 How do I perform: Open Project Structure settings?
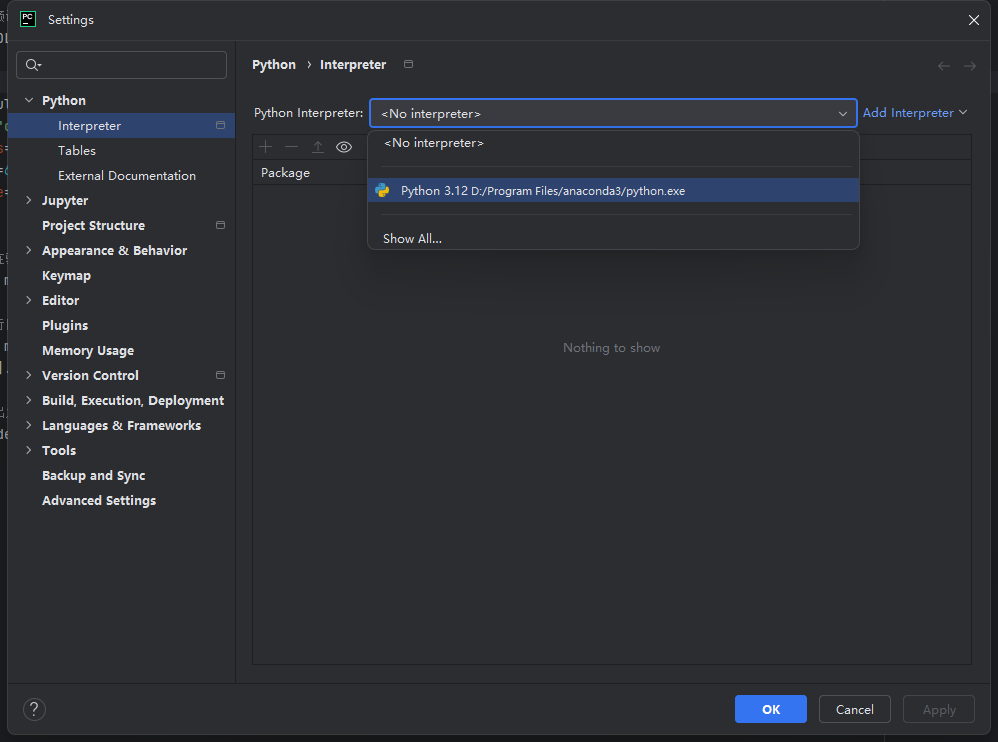pyautogui.click(x=94, y=225)
